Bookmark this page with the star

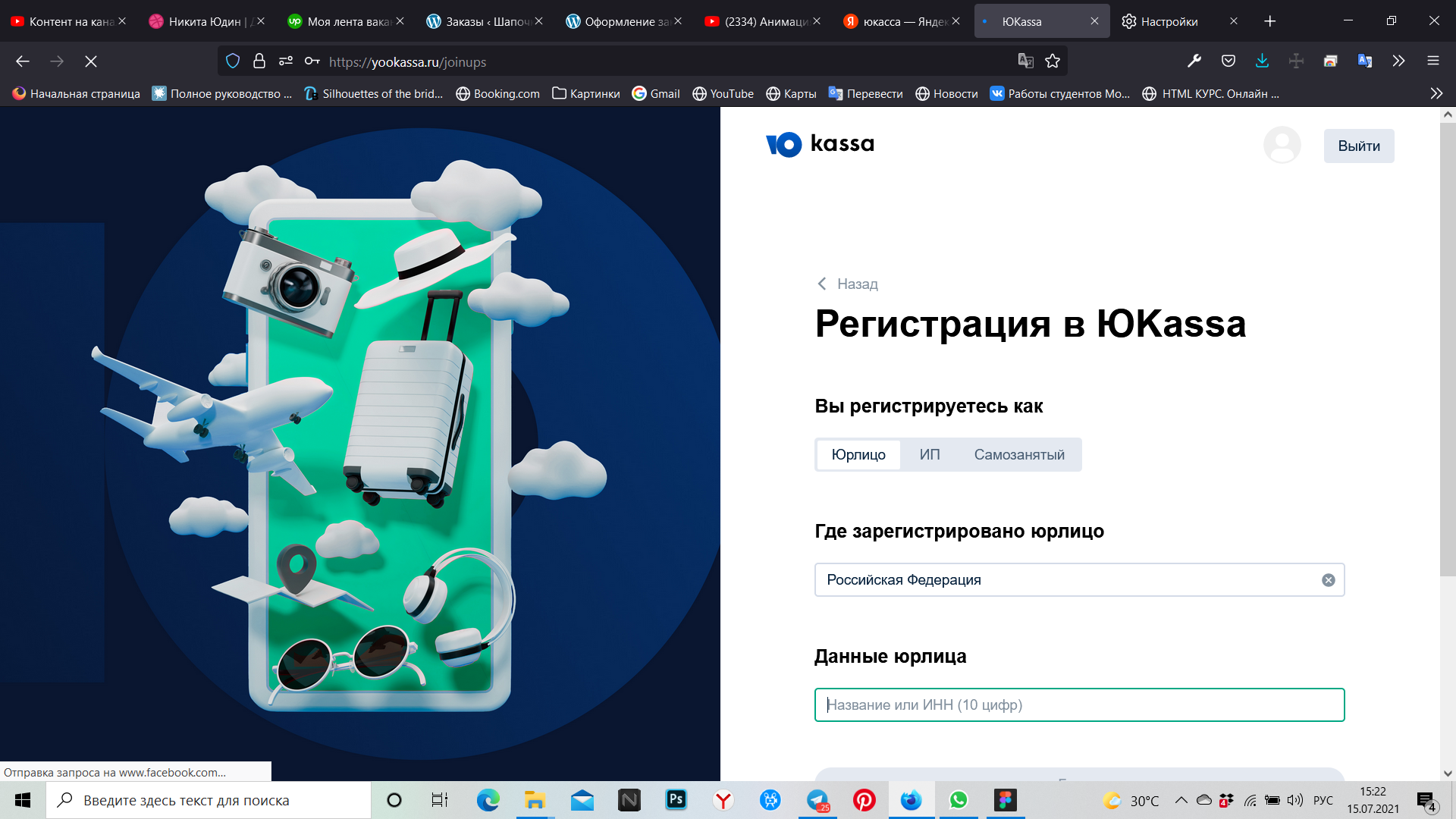pos(1053,61)
